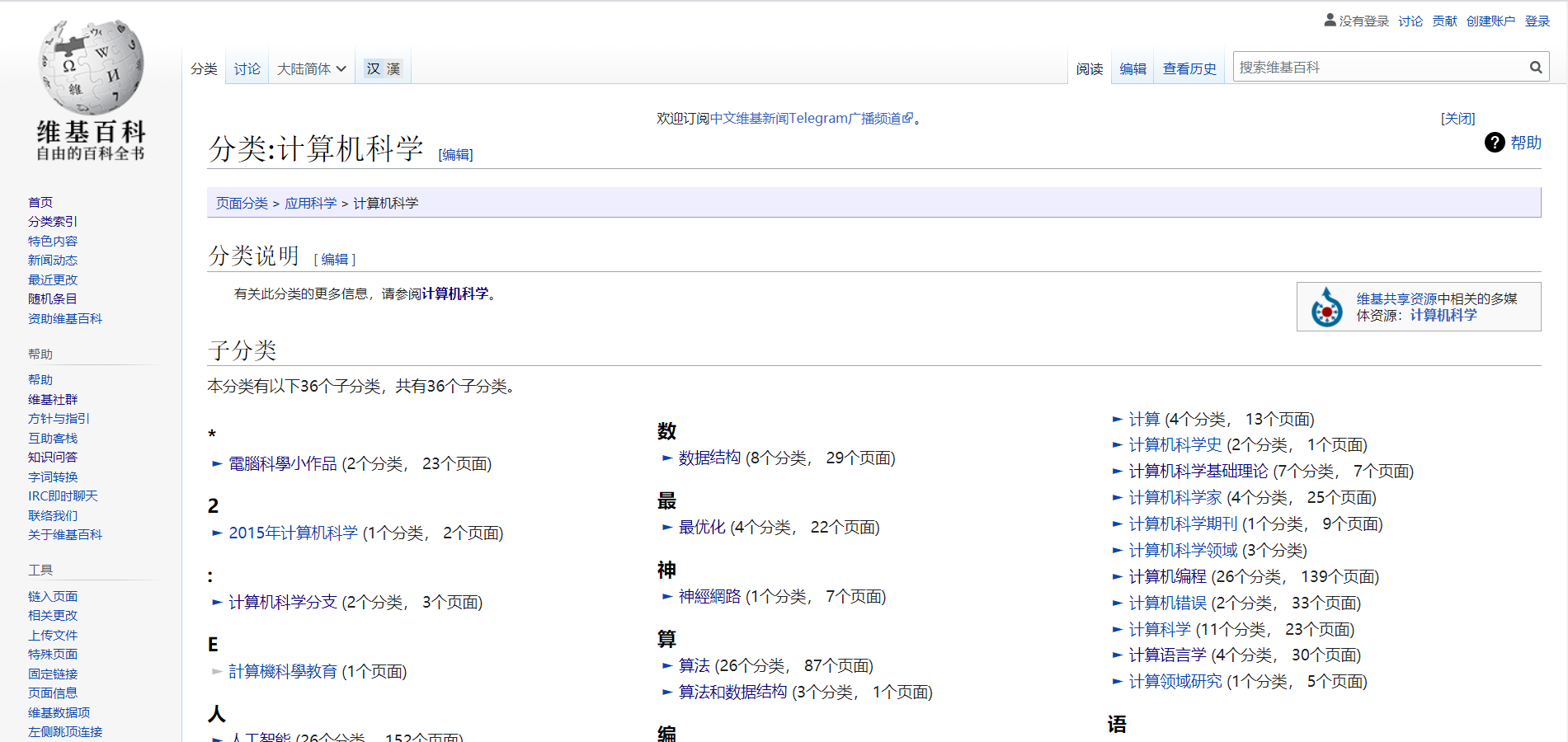This screenshot has width=1568, height=742.
Task: Open the 大陆简体 language variant dropdown
Action: [312, 69]
